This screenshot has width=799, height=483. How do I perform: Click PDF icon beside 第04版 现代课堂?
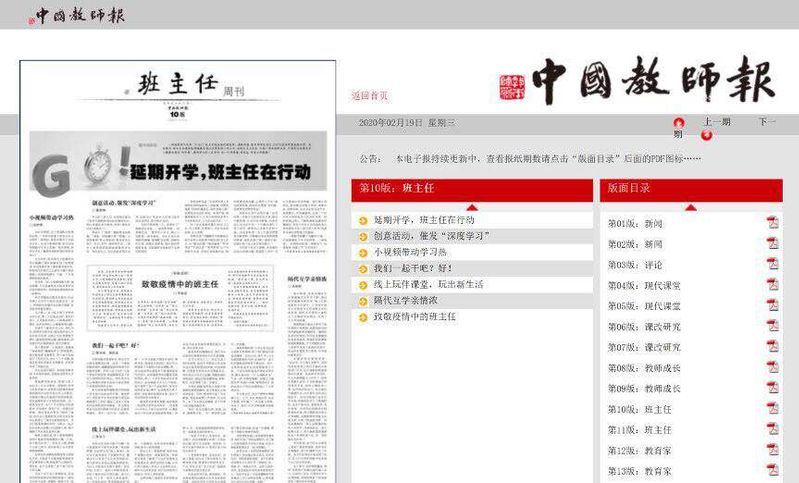772,285
